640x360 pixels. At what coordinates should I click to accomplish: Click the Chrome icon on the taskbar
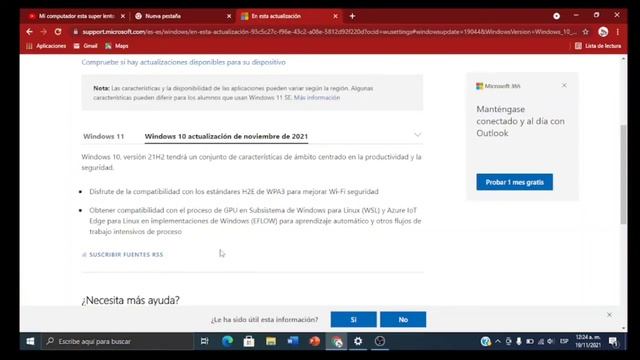(336, 341)
